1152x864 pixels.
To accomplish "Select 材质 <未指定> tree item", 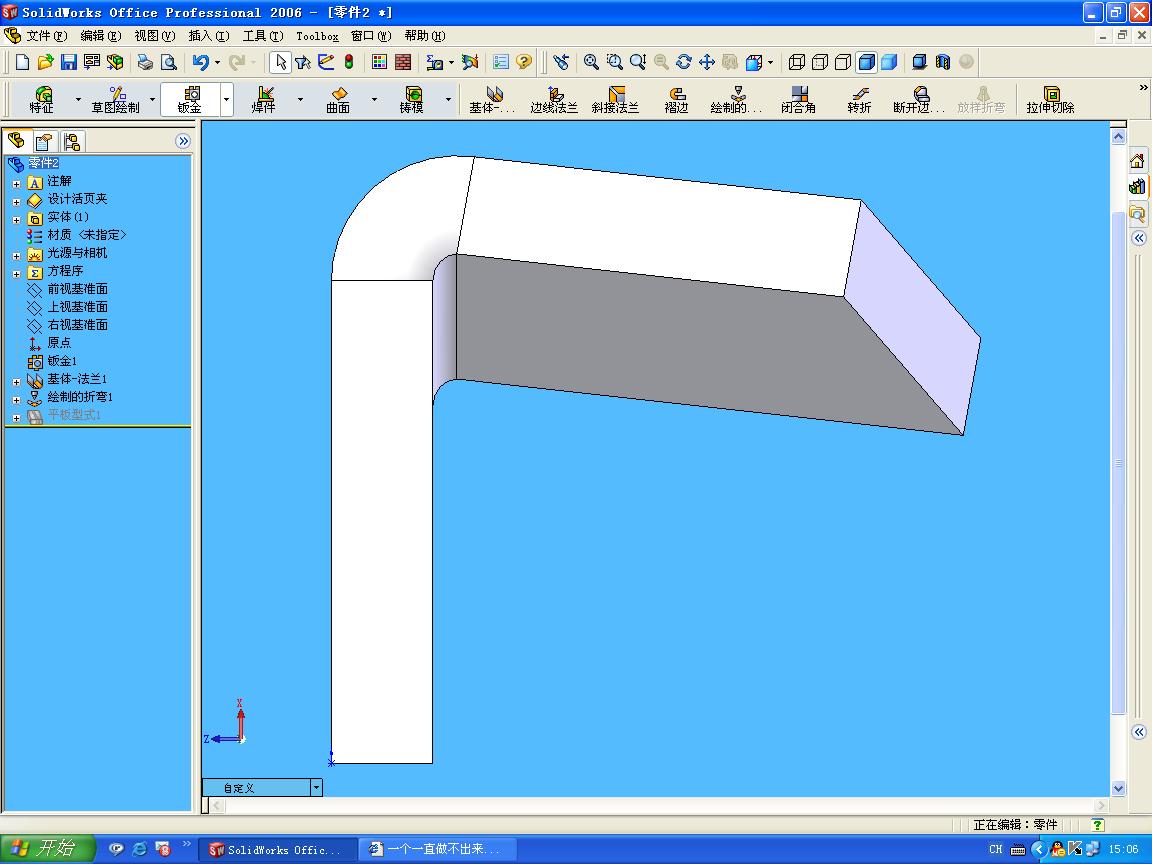I will tap(87, 235).
